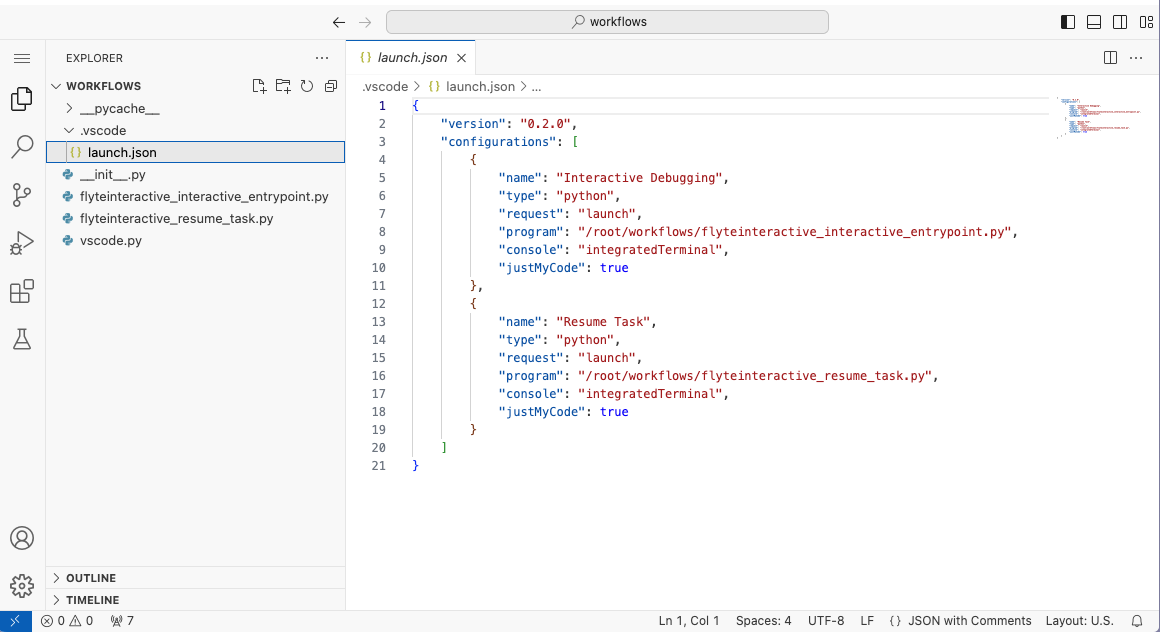Open the Search view
Screen dimensions: 1160x632
[x=22, y=146]
